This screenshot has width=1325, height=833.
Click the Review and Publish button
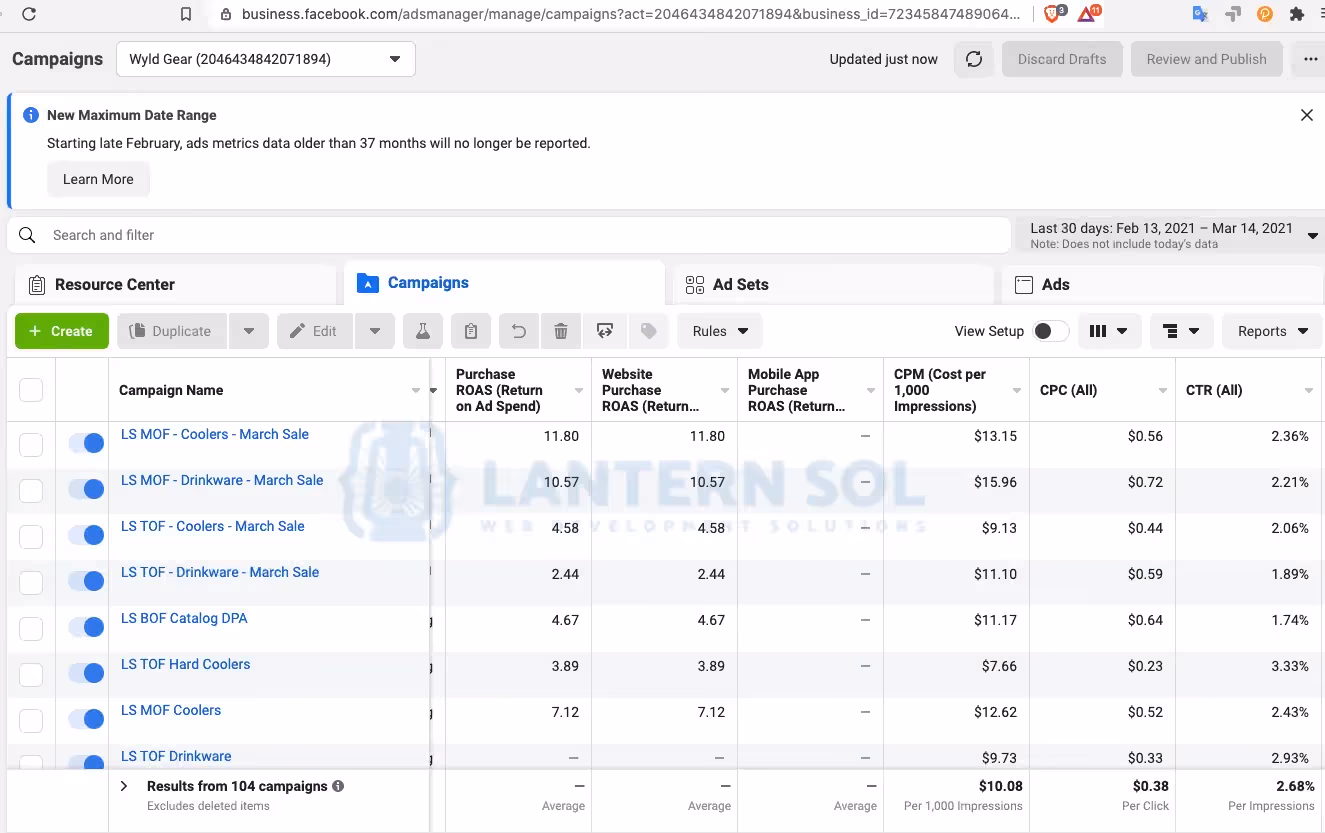[1206, 59]
